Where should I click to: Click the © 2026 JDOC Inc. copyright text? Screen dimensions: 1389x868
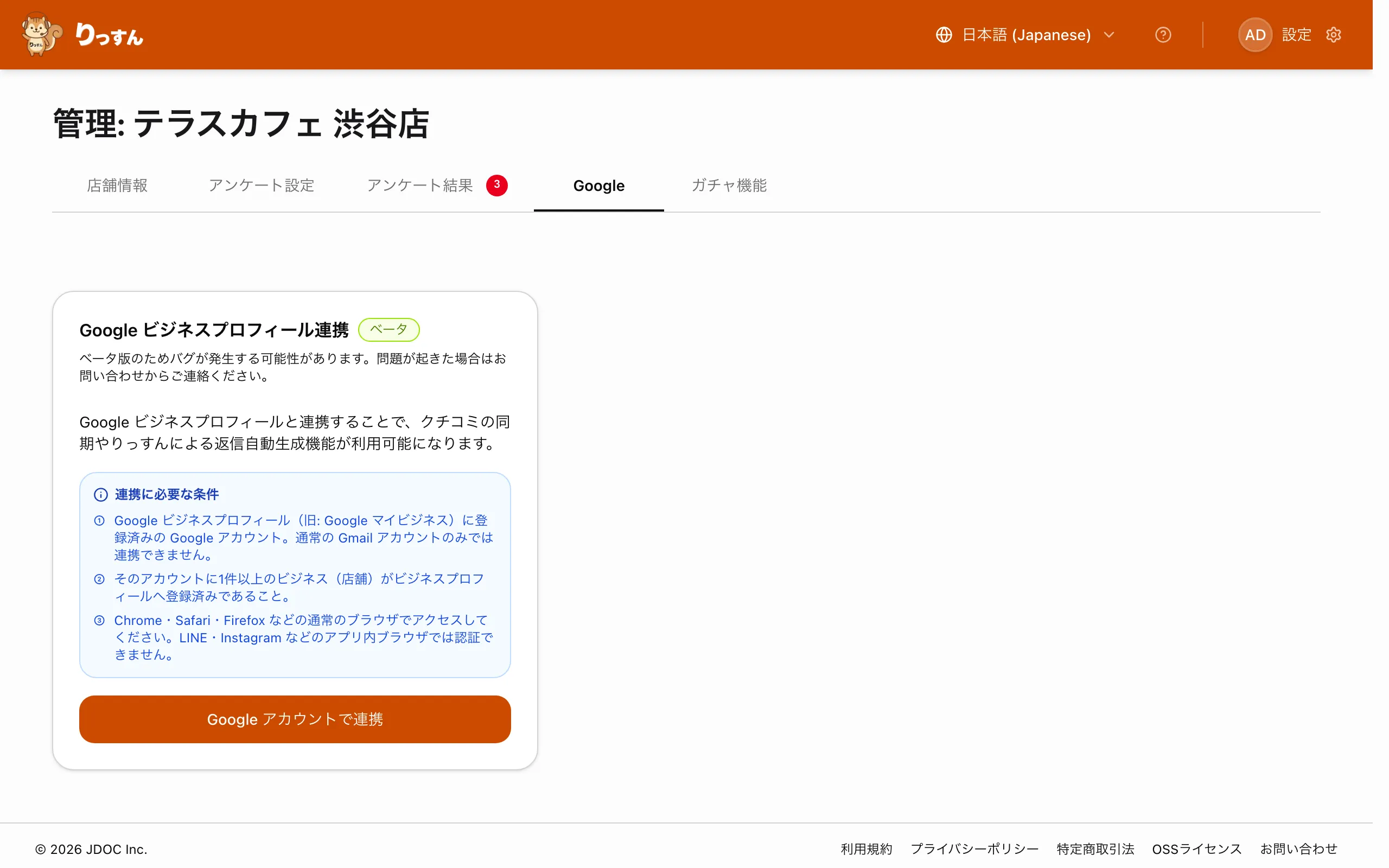[x=91, y=849]
